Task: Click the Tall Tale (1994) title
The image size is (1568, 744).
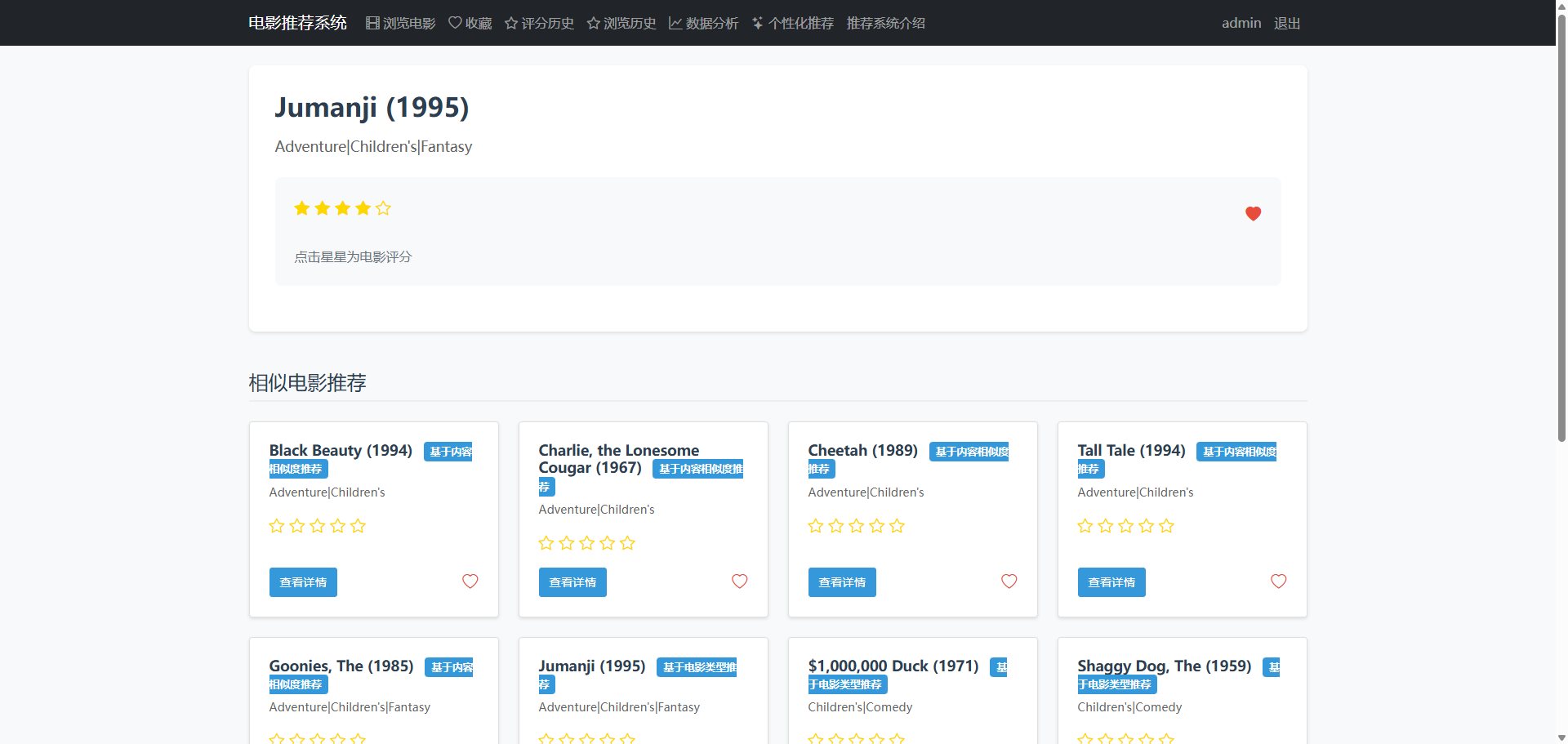Action: pos(1132,451)
